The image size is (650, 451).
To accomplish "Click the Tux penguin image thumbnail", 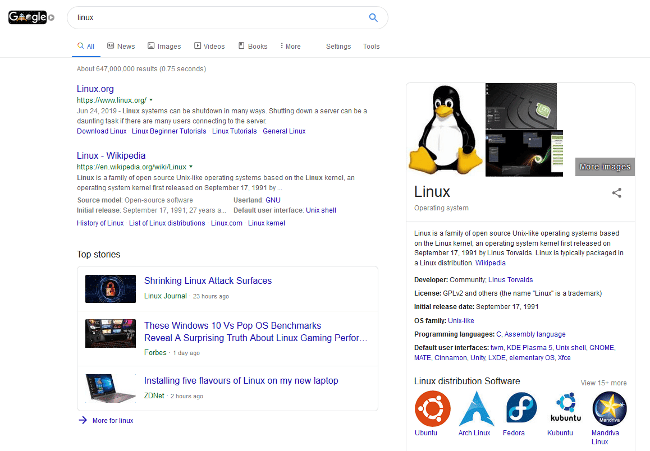I will 445,128.
